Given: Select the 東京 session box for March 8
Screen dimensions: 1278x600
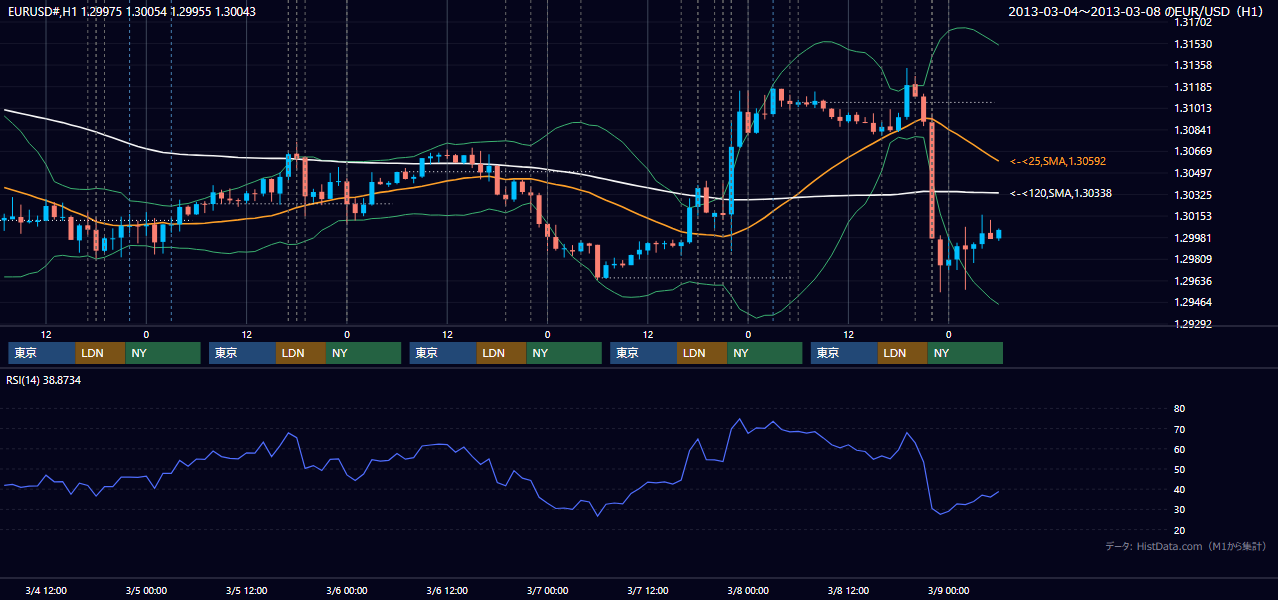Looking at the screenshot, I should [845, 353].
